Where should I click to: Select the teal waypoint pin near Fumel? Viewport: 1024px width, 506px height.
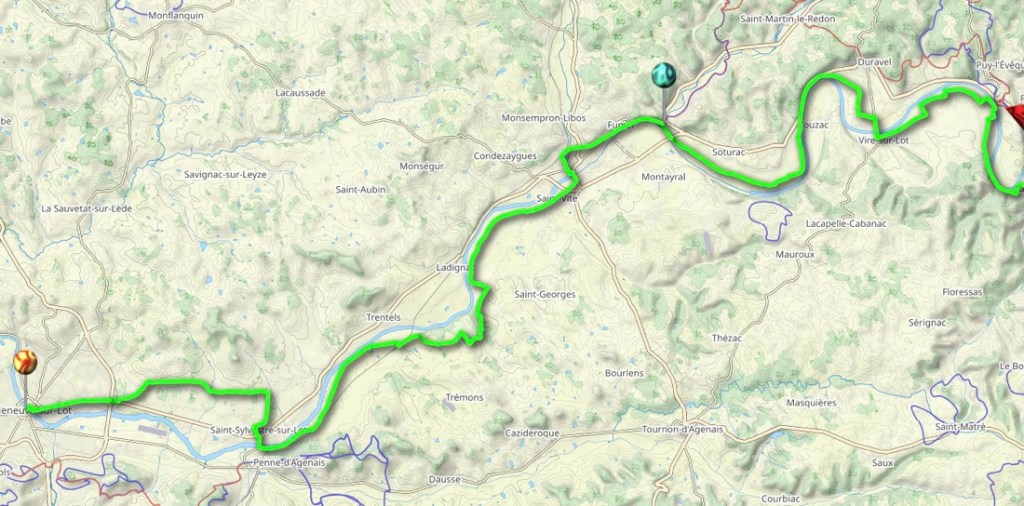coord(664,75)
